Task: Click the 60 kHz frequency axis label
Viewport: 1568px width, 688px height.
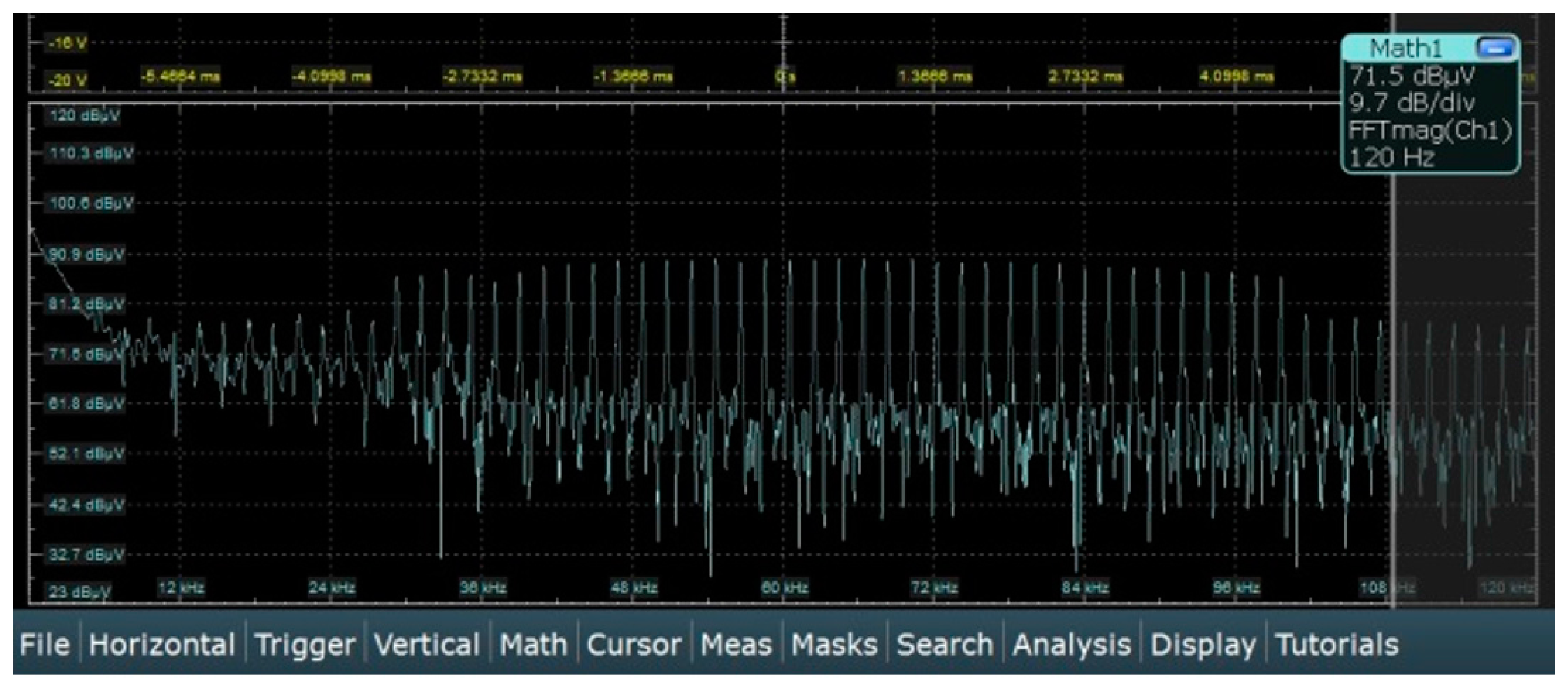Action: pos(784,588)
